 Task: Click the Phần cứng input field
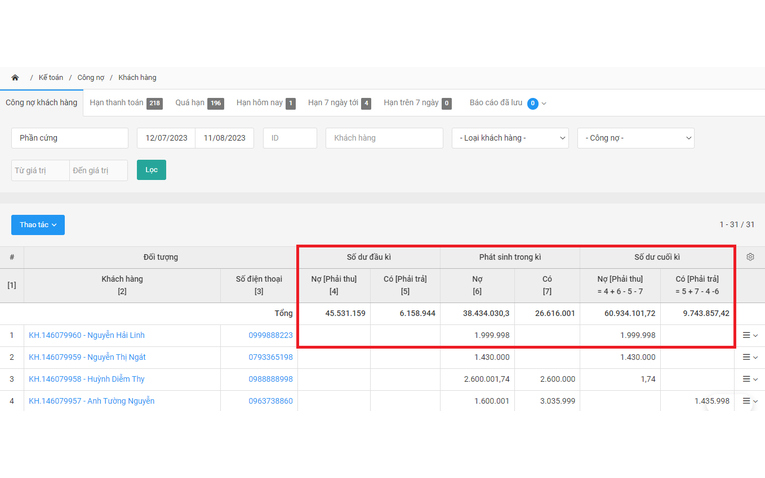pyautogui.click(x=70, y=138)
